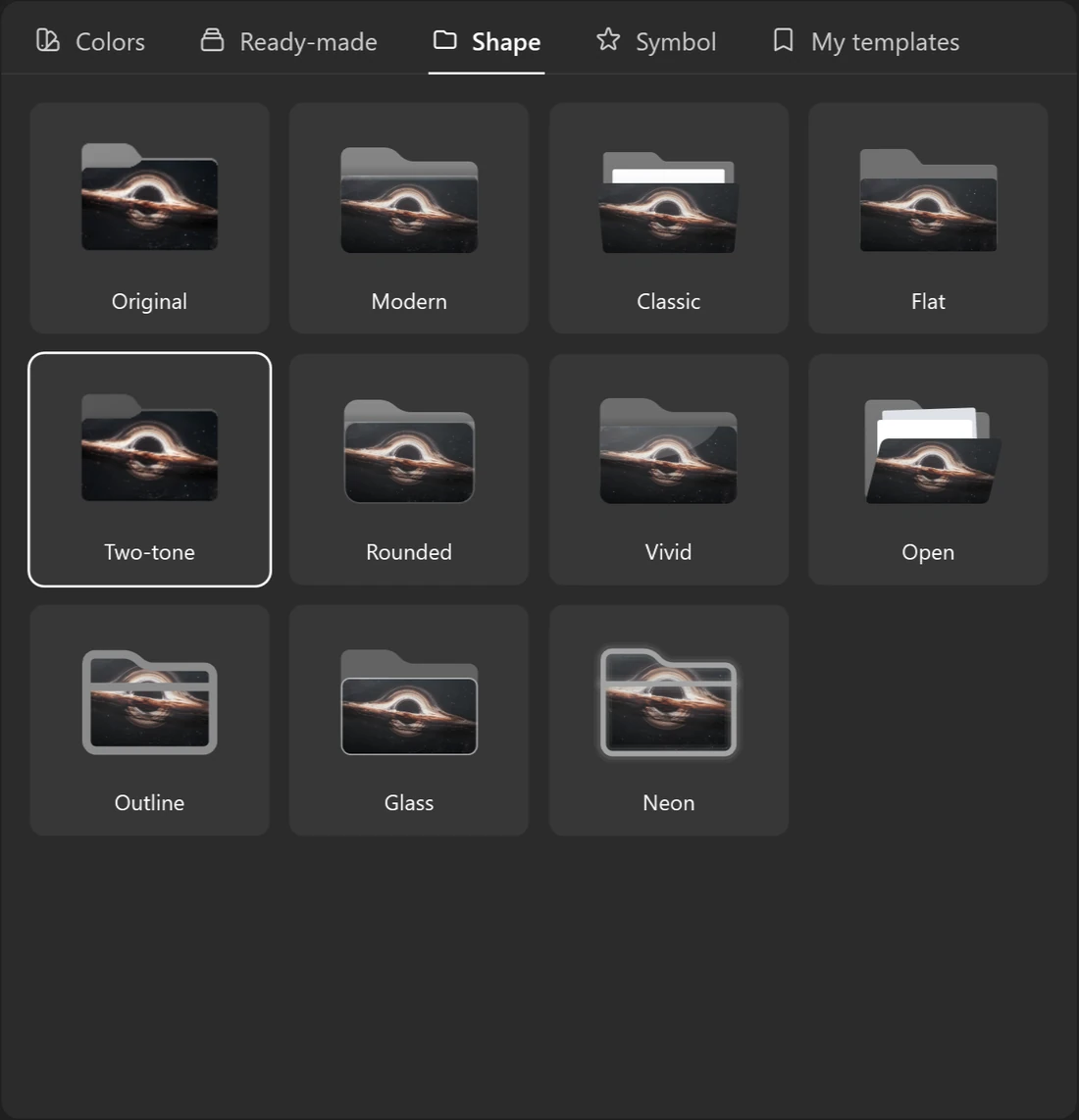Choose the Original folder shape icon
1079x1120 pixels.
pos(149,197)
